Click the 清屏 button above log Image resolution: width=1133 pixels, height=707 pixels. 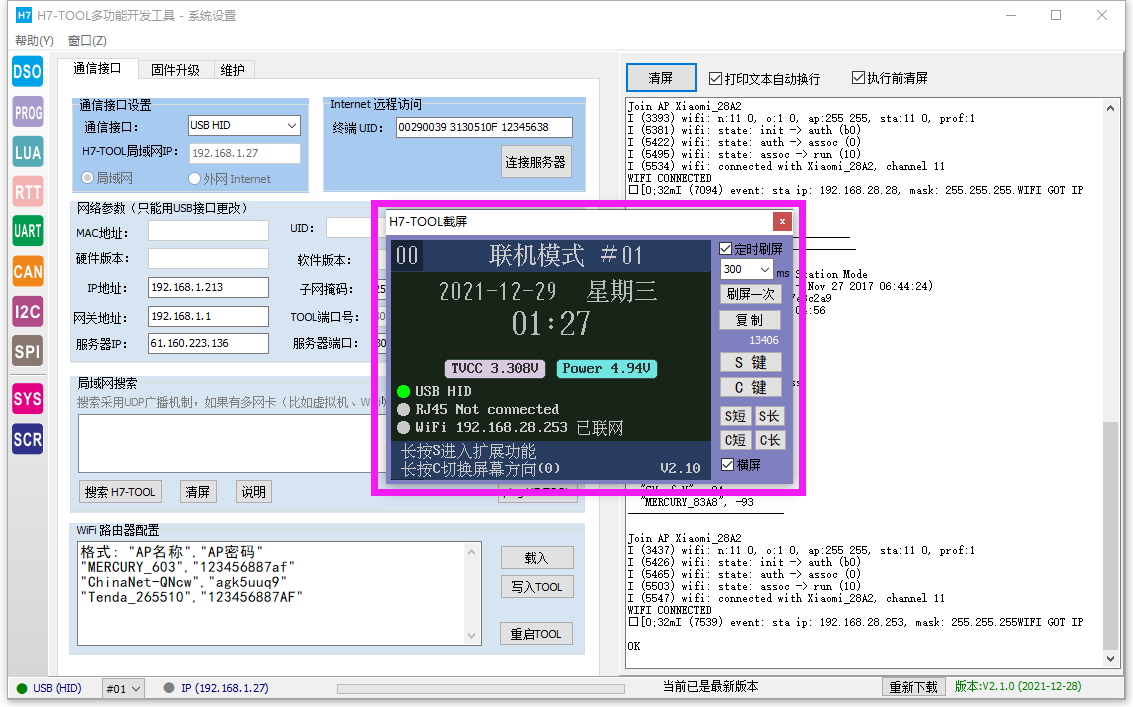660,78
